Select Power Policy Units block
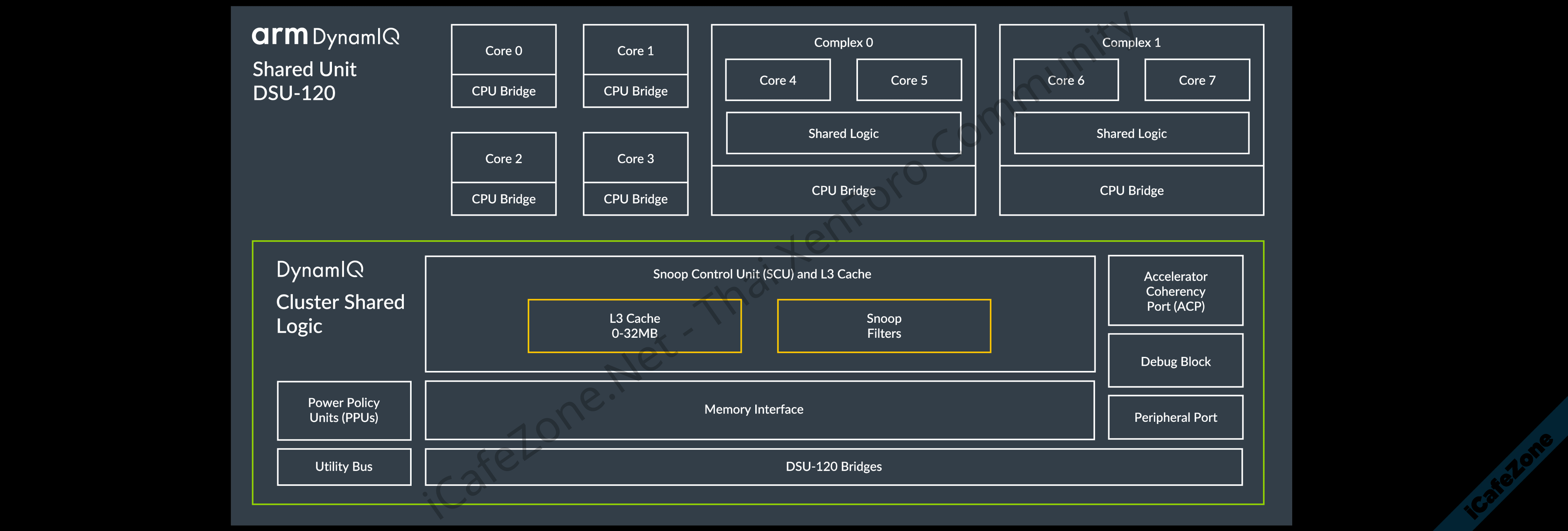 tap(343, 410)
